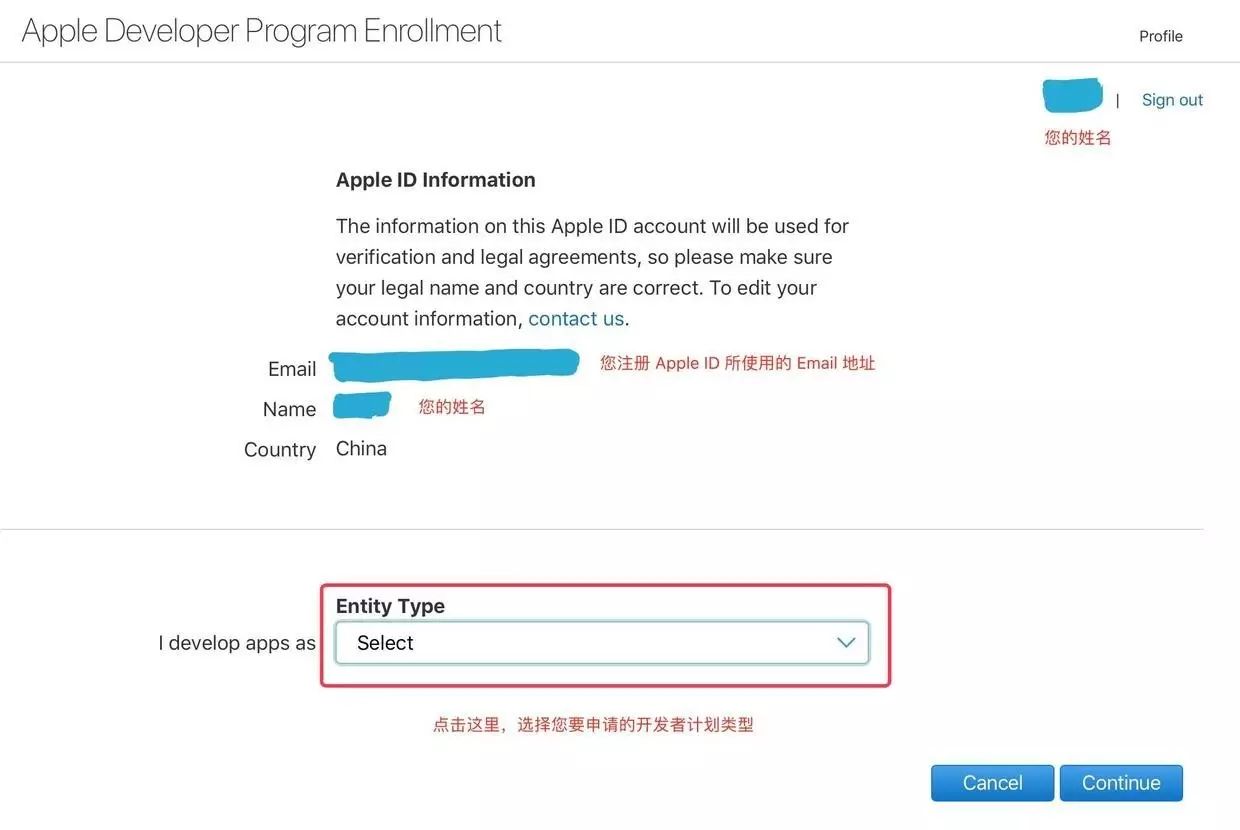Click the Email field label
1240x830 pixels.
[292, 369]
